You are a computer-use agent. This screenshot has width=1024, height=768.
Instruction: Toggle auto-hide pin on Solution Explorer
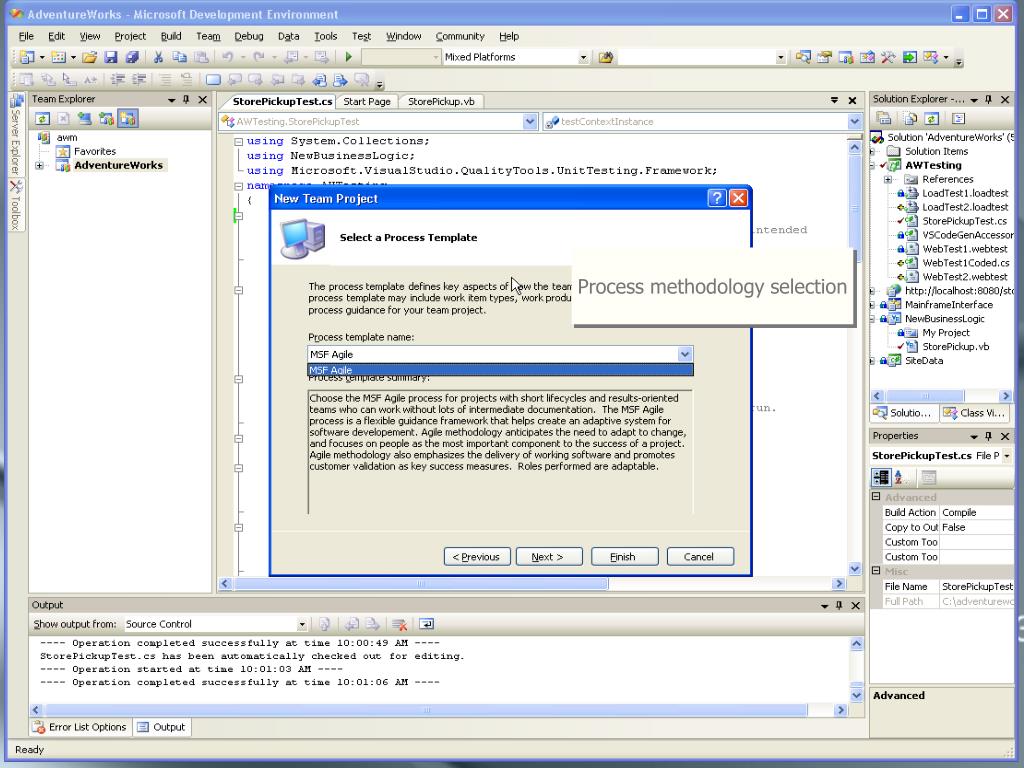coord(989,99)
